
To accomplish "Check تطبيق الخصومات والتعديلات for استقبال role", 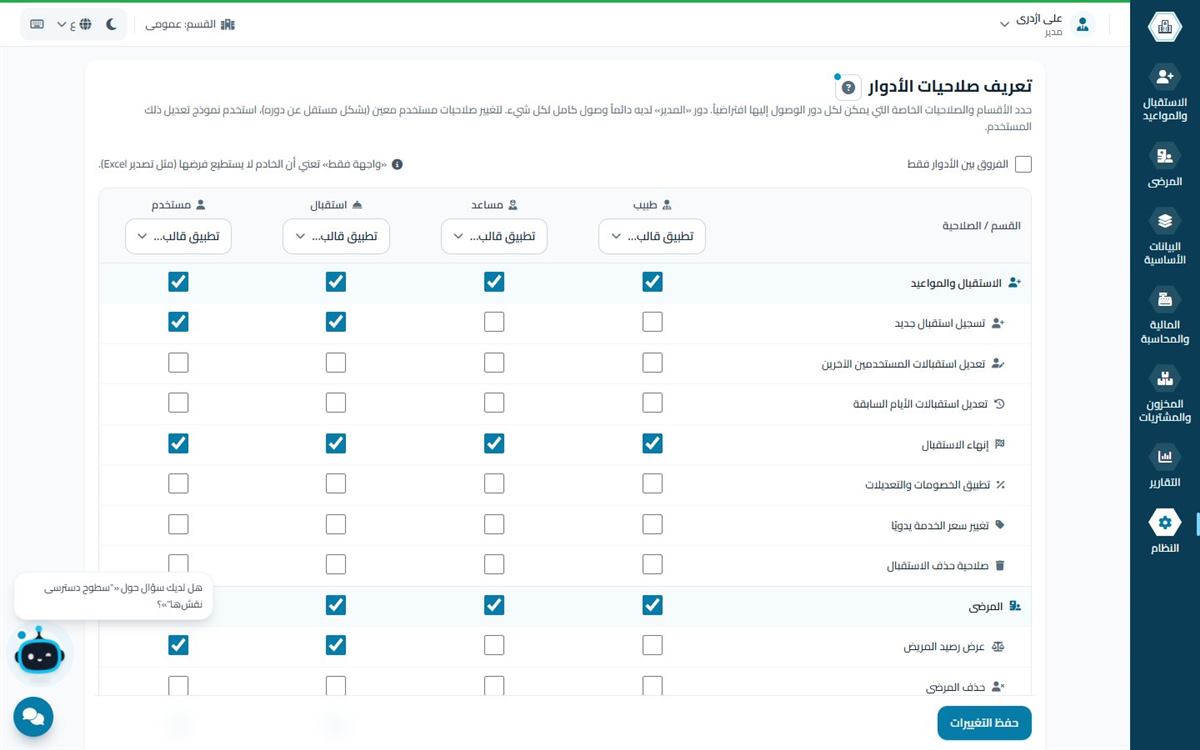I will pos(336,483).
